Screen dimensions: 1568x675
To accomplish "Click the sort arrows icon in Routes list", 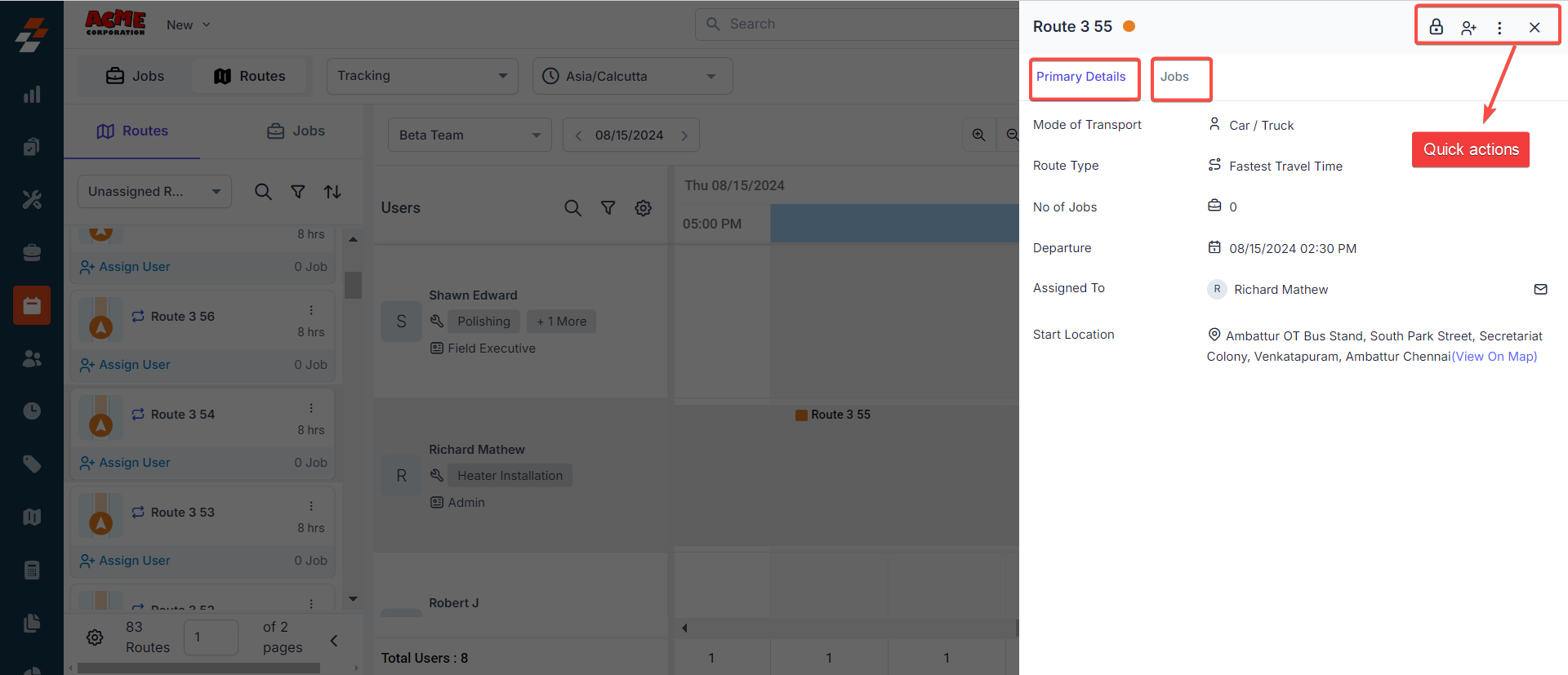I will tap(332, 192).
